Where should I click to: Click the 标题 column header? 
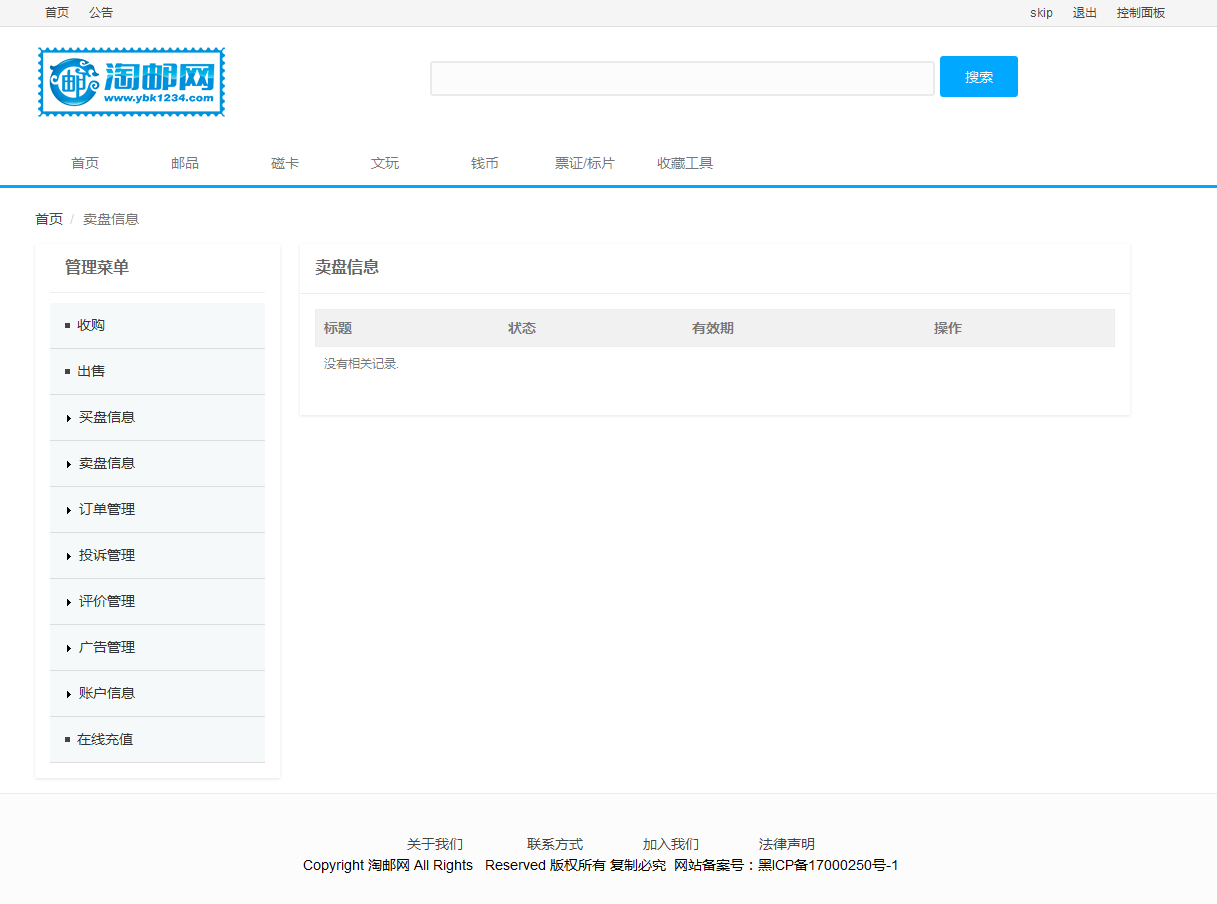point(338,328)
